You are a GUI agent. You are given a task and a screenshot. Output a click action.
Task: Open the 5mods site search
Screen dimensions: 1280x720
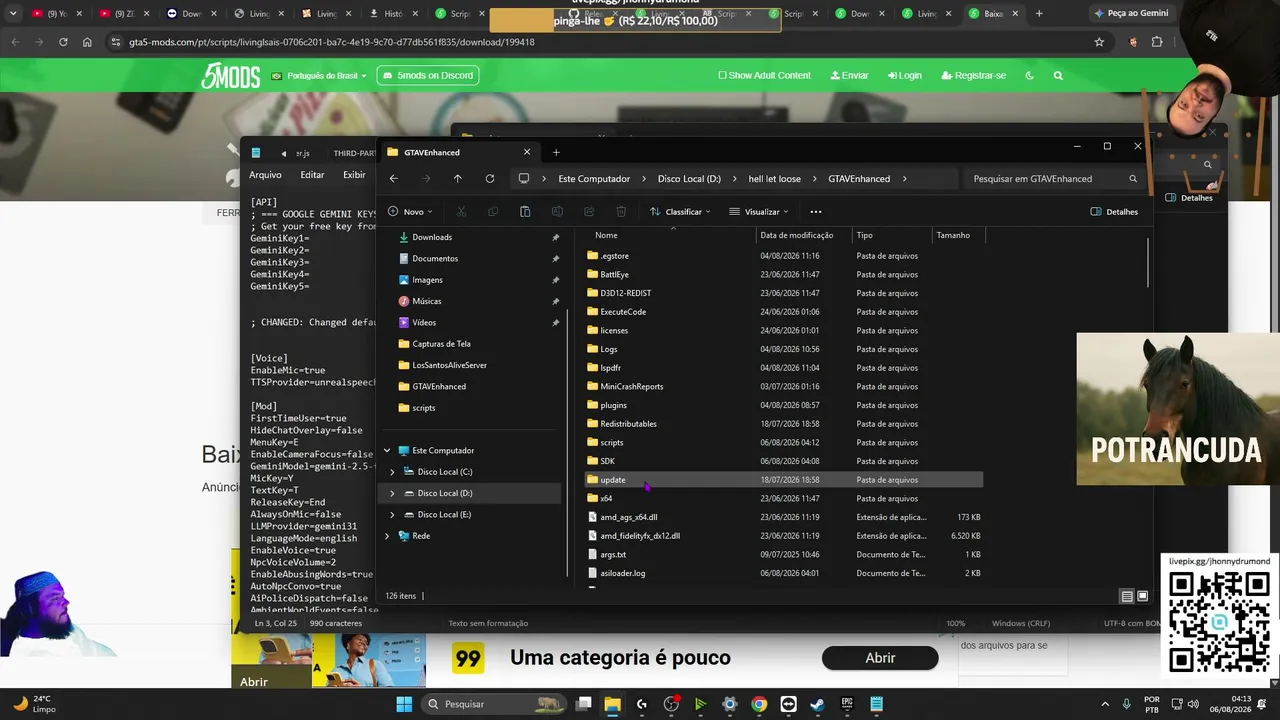(1058, 75)
